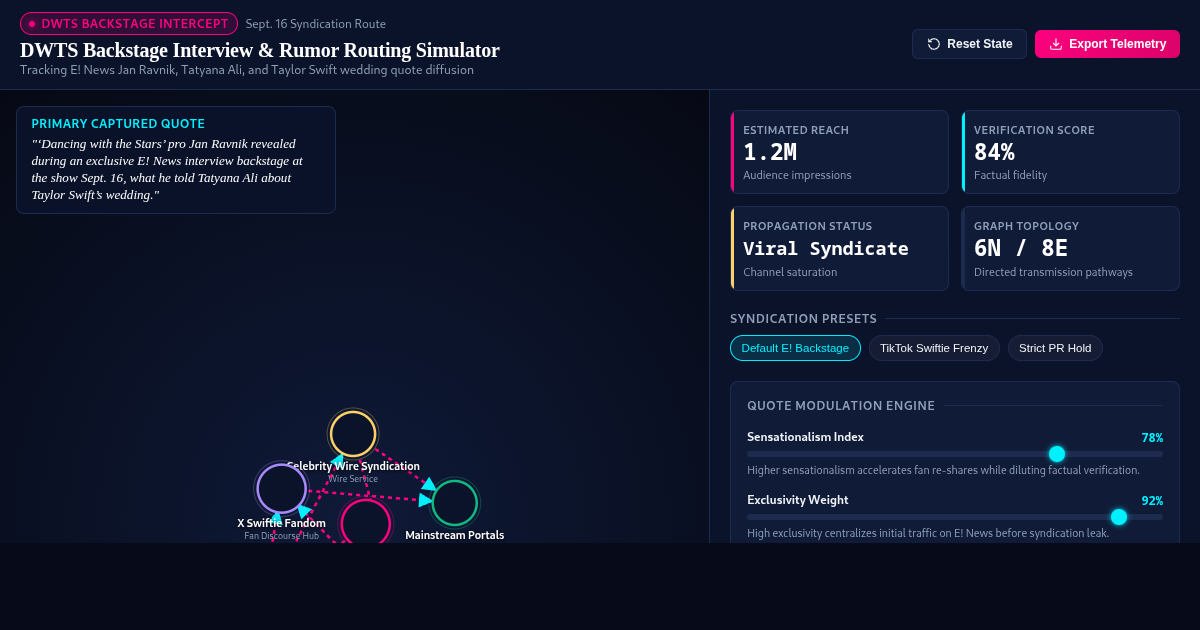Select the yellow Celebrity Wire Syndication node

point(353,434)
